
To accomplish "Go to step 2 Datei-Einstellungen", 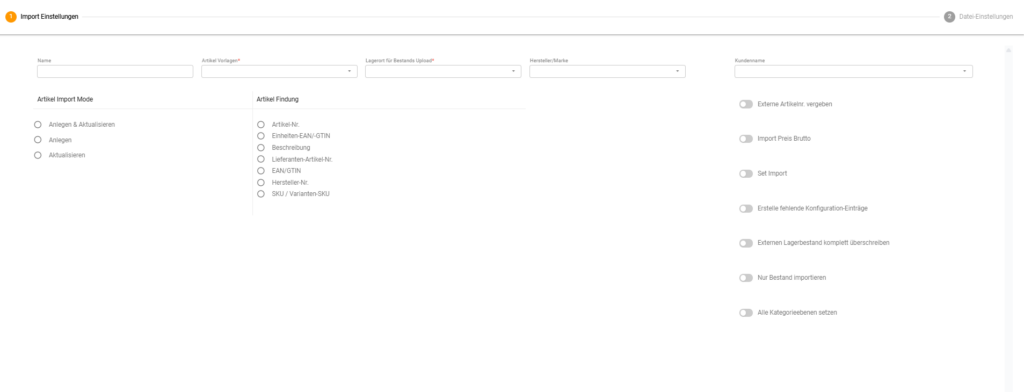I will 978,17.
